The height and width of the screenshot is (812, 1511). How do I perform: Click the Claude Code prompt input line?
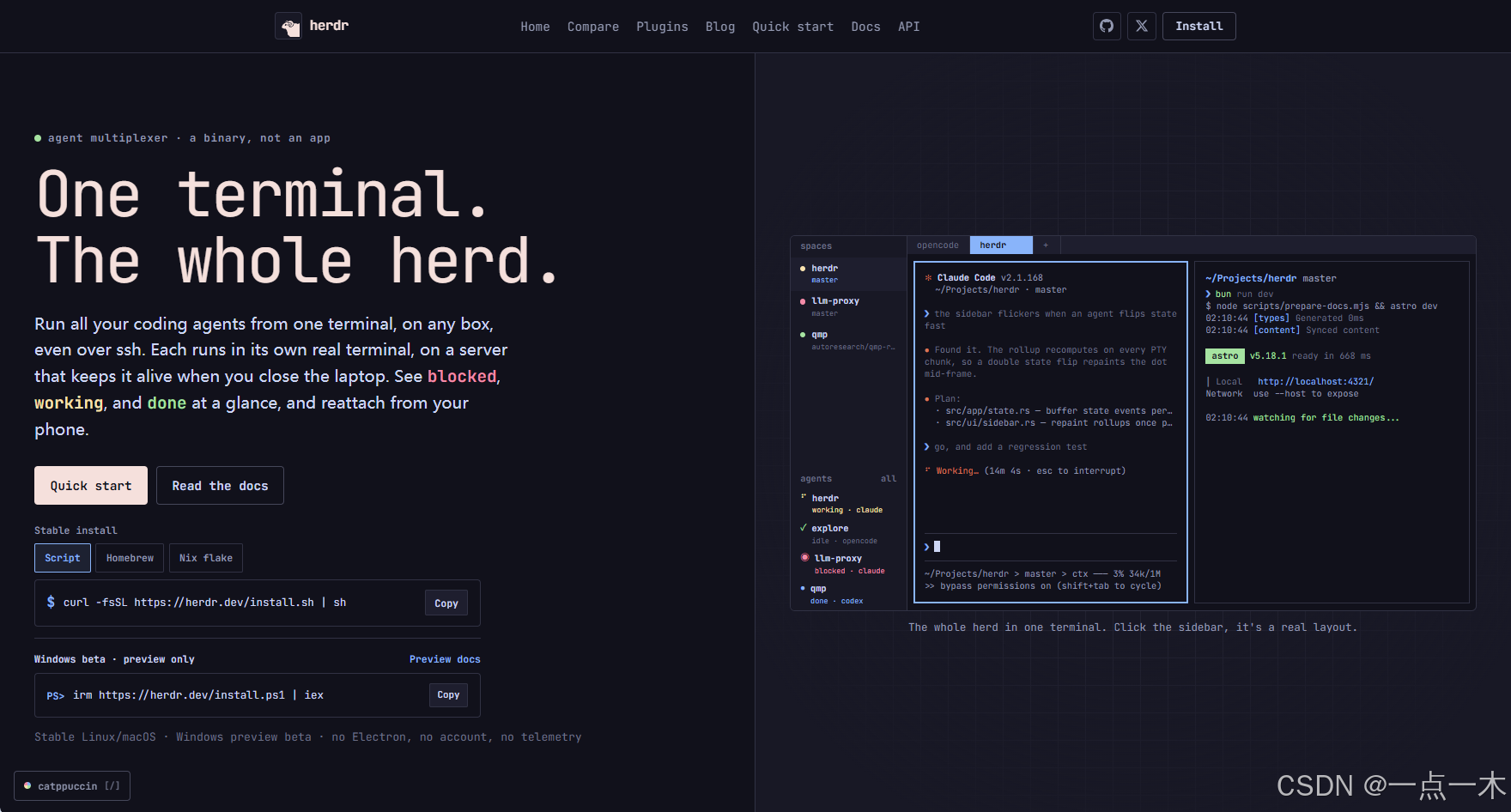(1050, 546)
